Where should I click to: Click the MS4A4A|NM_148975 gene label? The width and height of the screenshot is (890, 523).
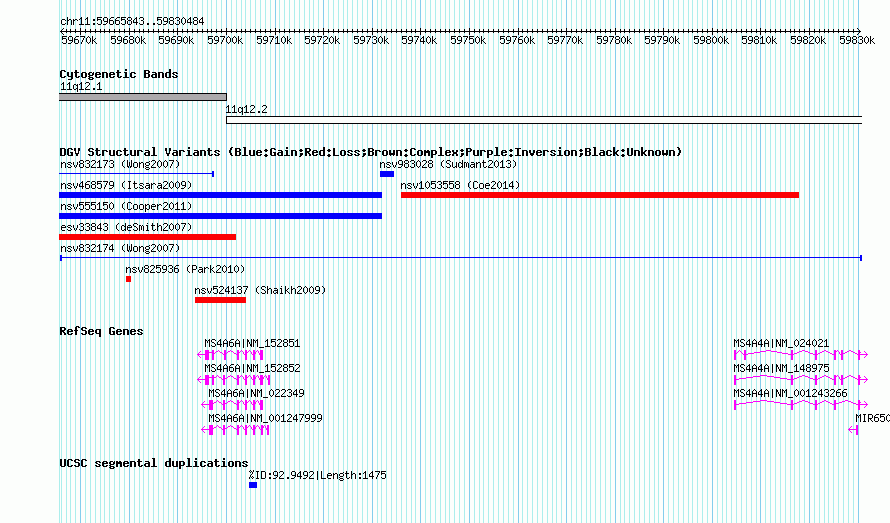(x=781, y=369)
